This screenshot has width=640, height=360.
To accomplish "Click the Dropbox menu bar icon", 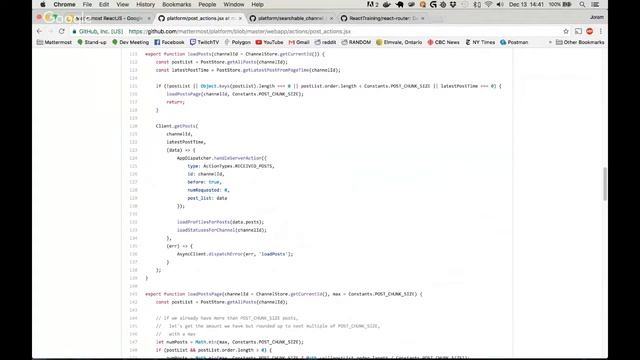I will coord(453,4).
